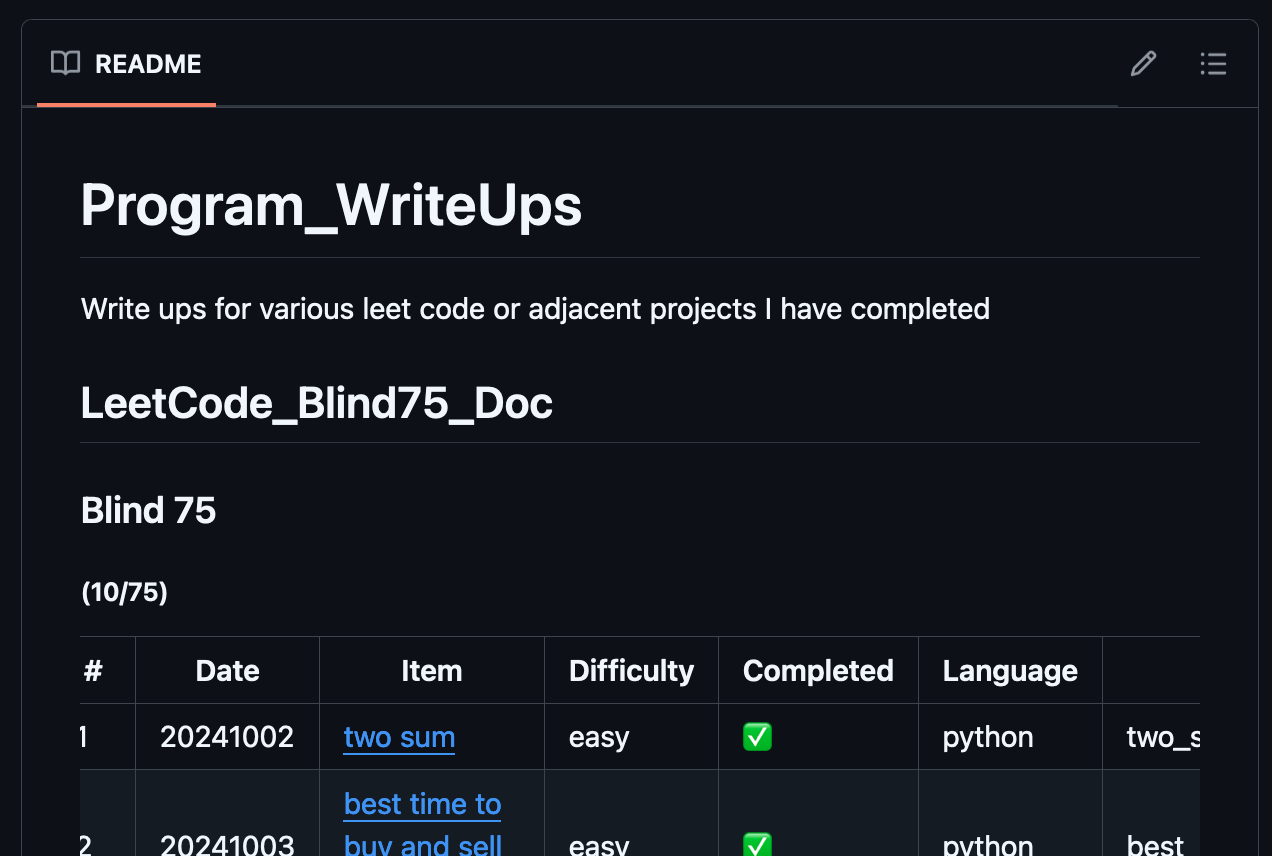Click 'python' in the 20241003 row

[x=988, y=845]
